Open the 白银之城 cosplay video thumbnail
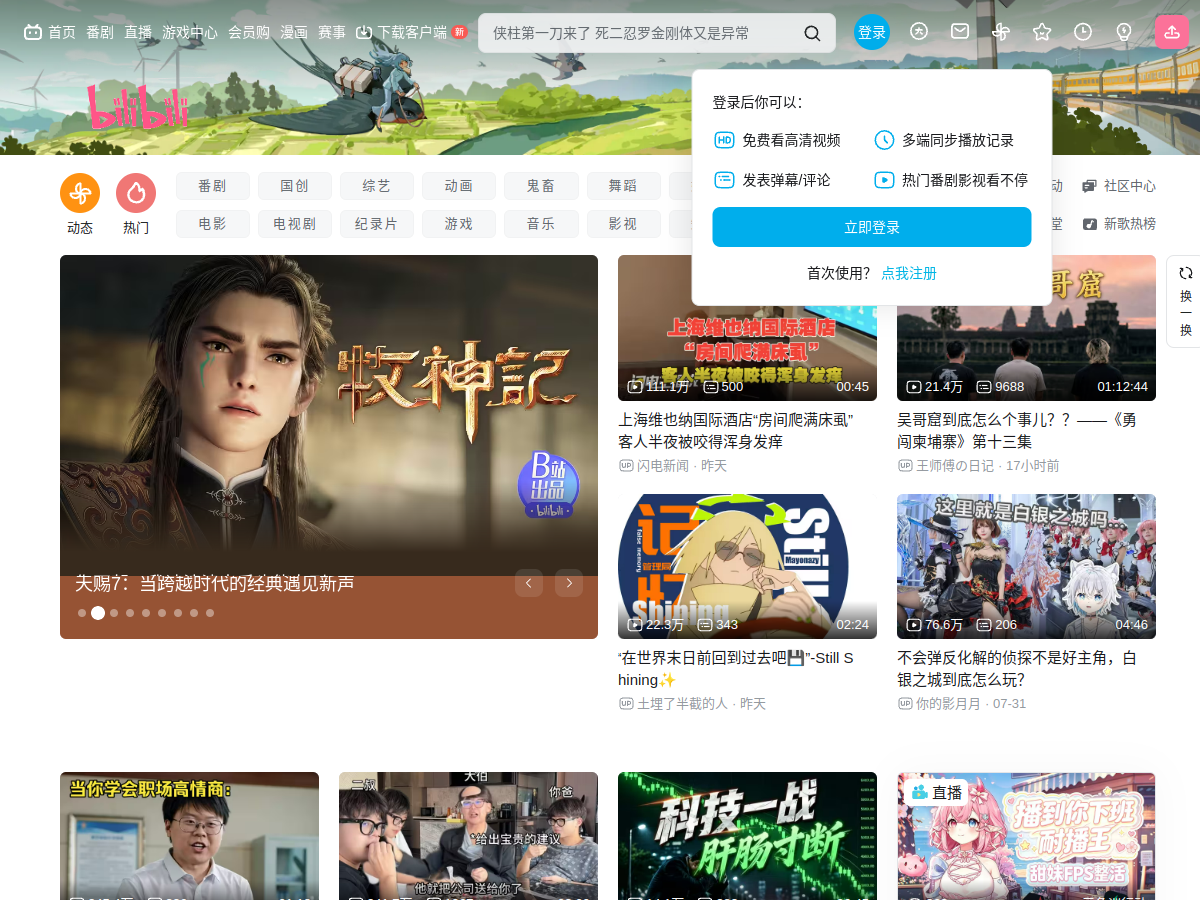The height and width of the screenshot is (900, 1200). coord(1026,566)
